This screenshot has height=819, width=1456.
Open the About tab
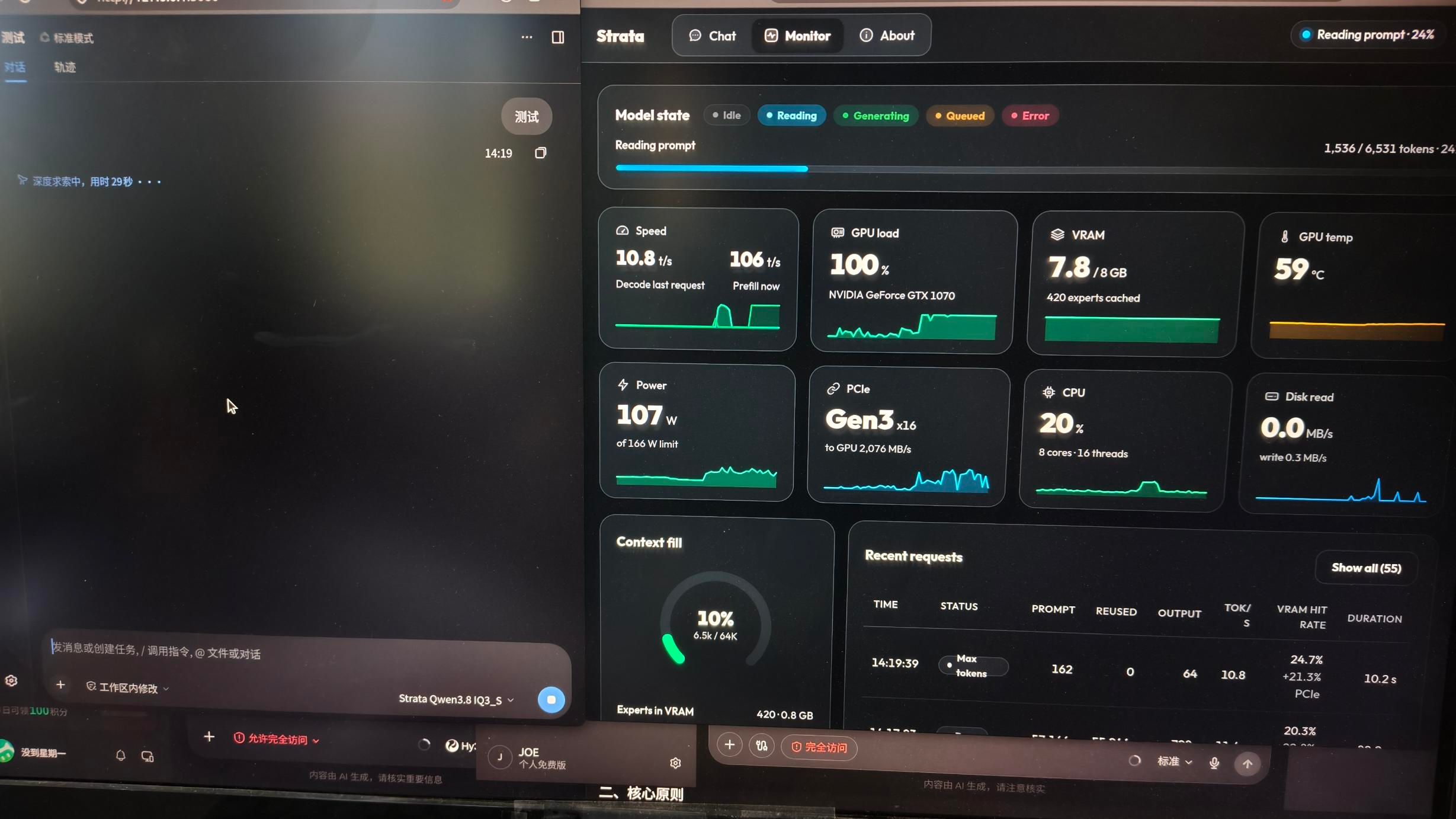tap(887, 36)
